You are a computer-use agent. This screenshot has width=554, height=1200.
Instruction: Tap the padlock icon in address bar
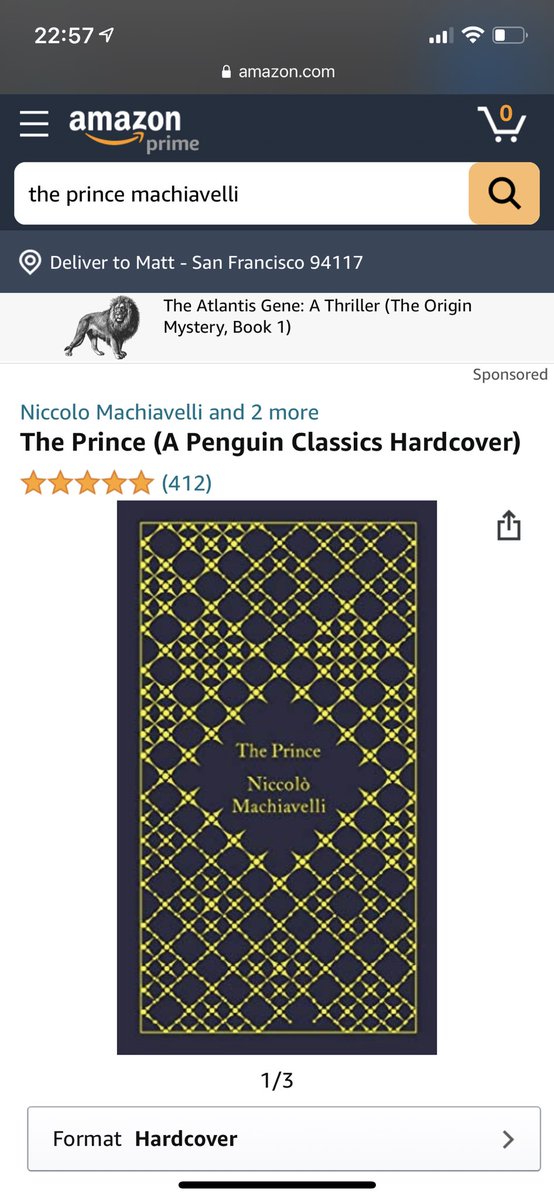point(225,72)
